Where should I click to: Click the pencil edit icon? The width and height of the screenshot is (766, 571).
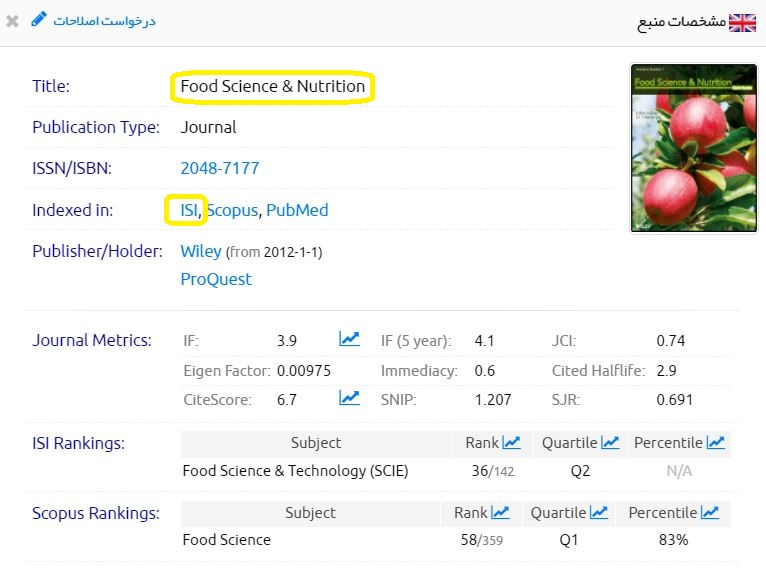(x=39, y=19)
